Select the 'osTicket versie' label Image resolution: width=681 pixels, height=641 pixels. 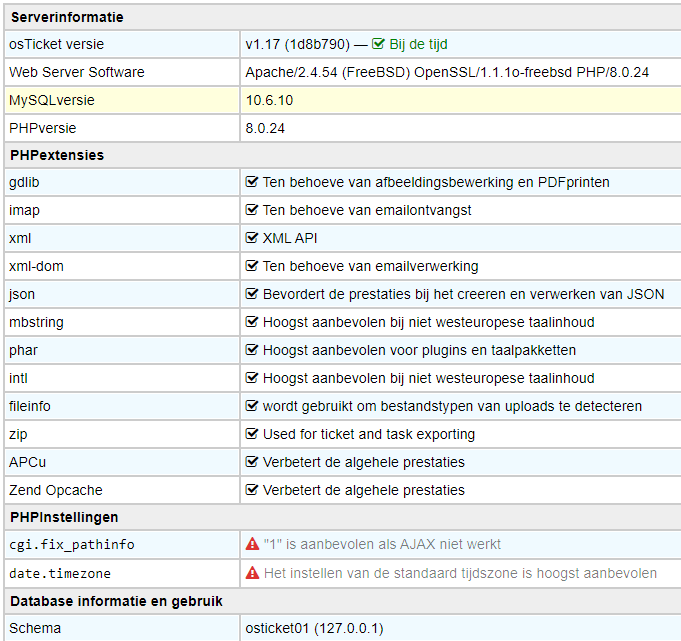click(56, 44)
